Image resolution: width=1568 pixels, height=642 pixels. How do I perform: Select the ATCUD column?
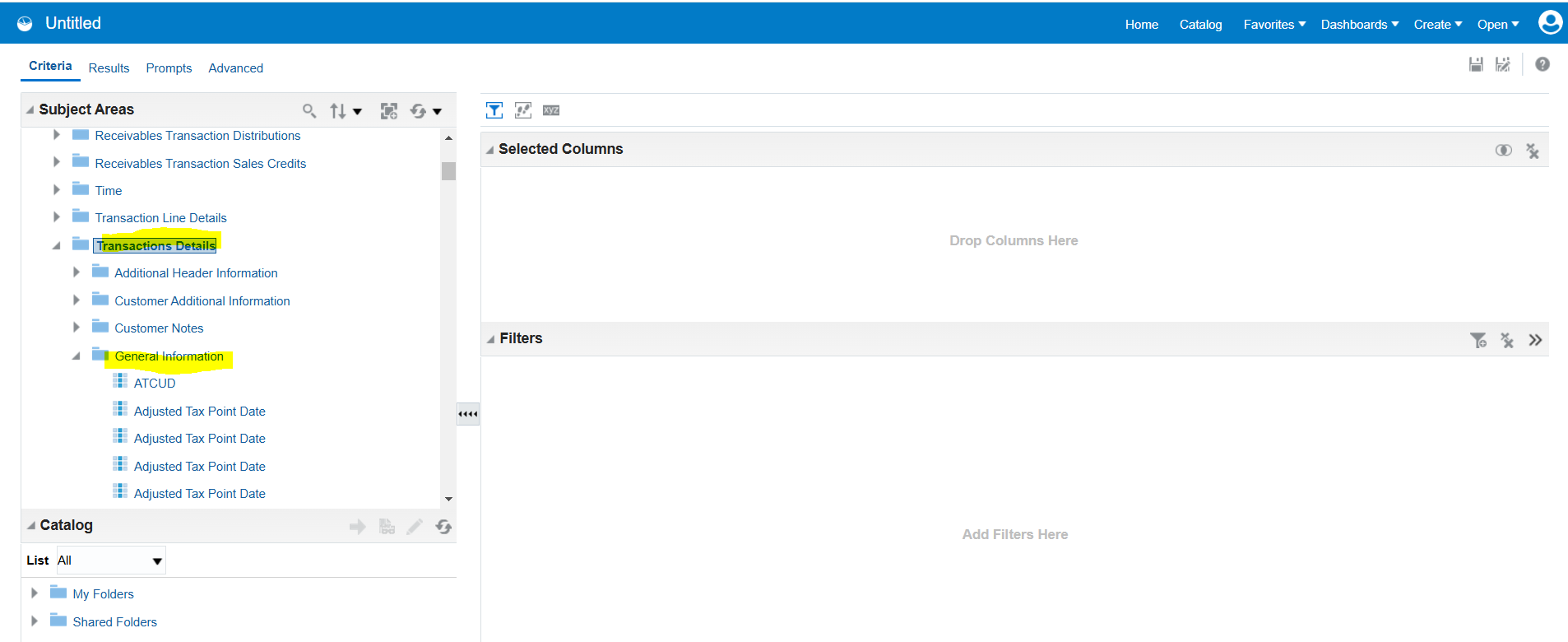pyautogui.click(x=155, y=384)
